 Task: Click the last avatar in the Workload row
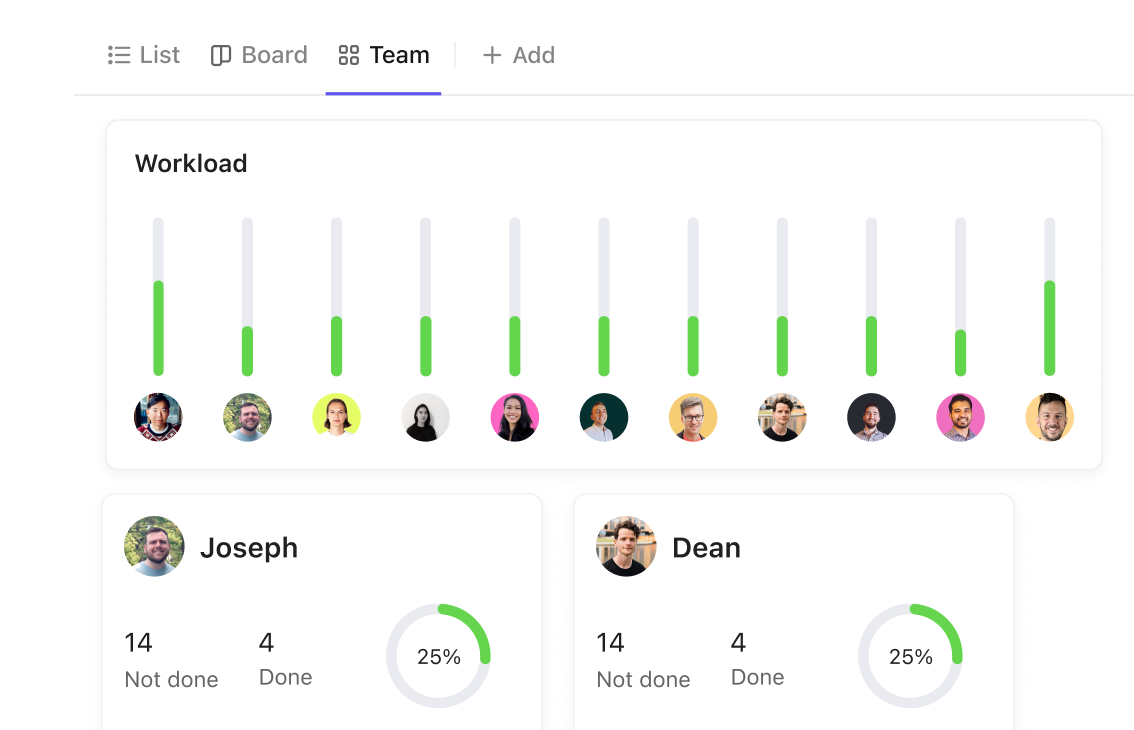pos(1049,417)
